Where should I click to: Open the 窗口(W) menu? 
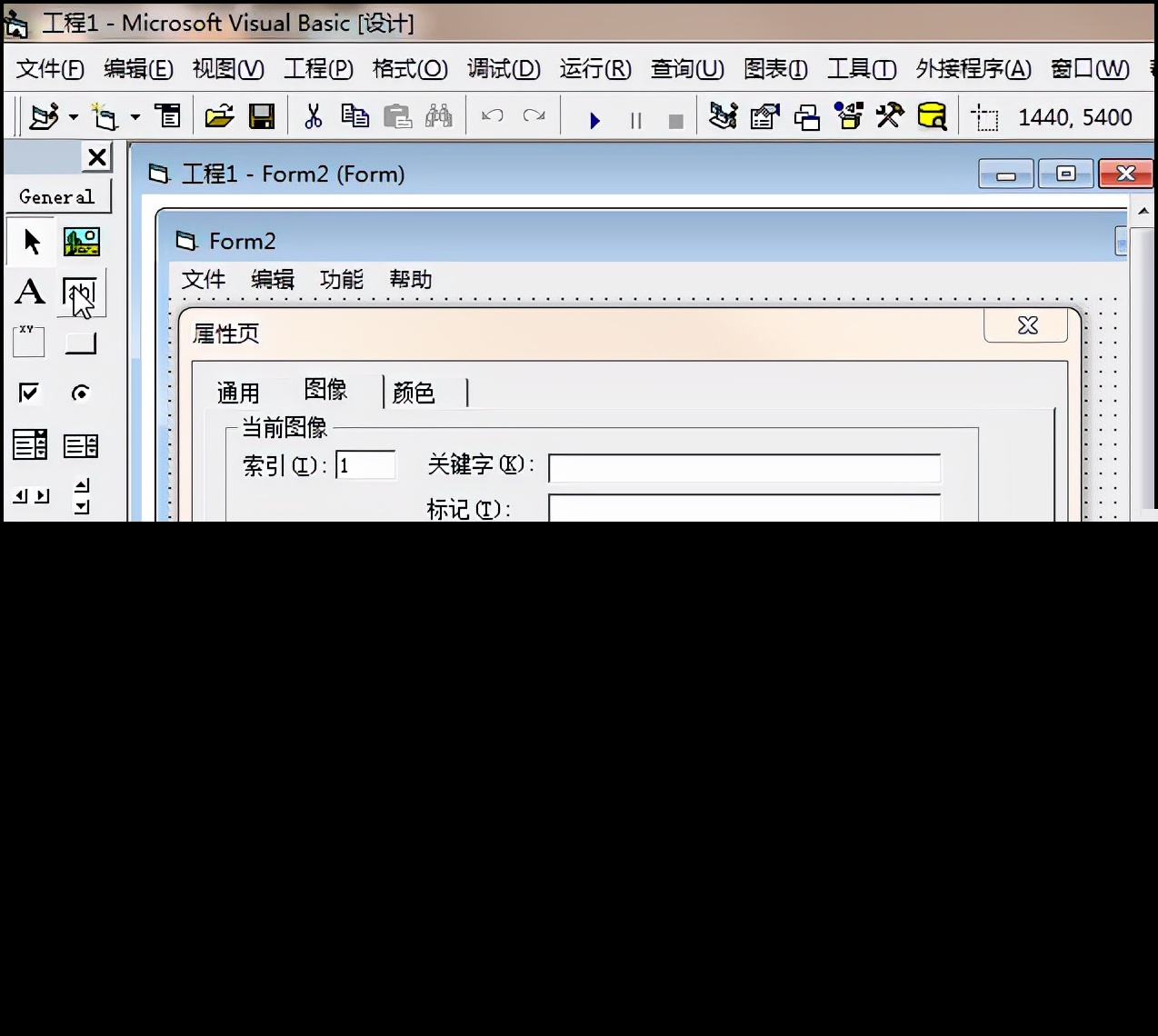pyautogui.click(x=1090, y=69)
